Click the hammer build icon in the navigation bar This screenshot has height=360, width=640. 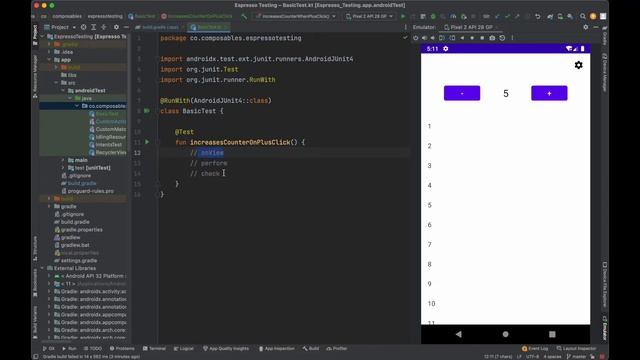(244, 16)
